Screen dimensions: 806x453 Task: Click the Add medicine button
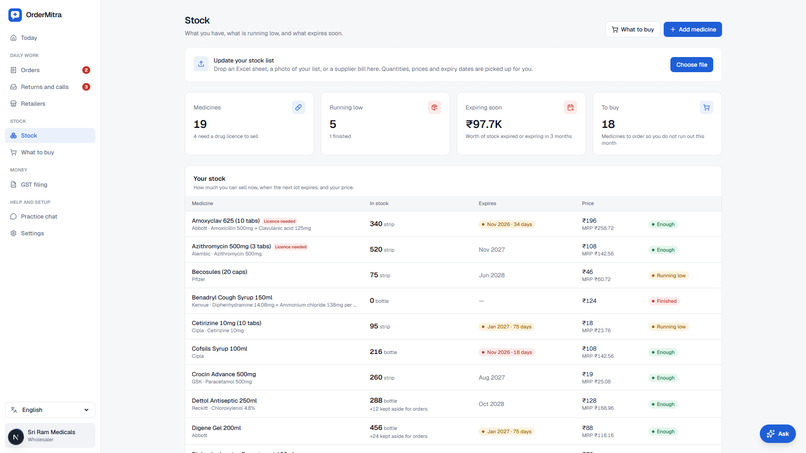pyautogui.click(x=692, y=29)
